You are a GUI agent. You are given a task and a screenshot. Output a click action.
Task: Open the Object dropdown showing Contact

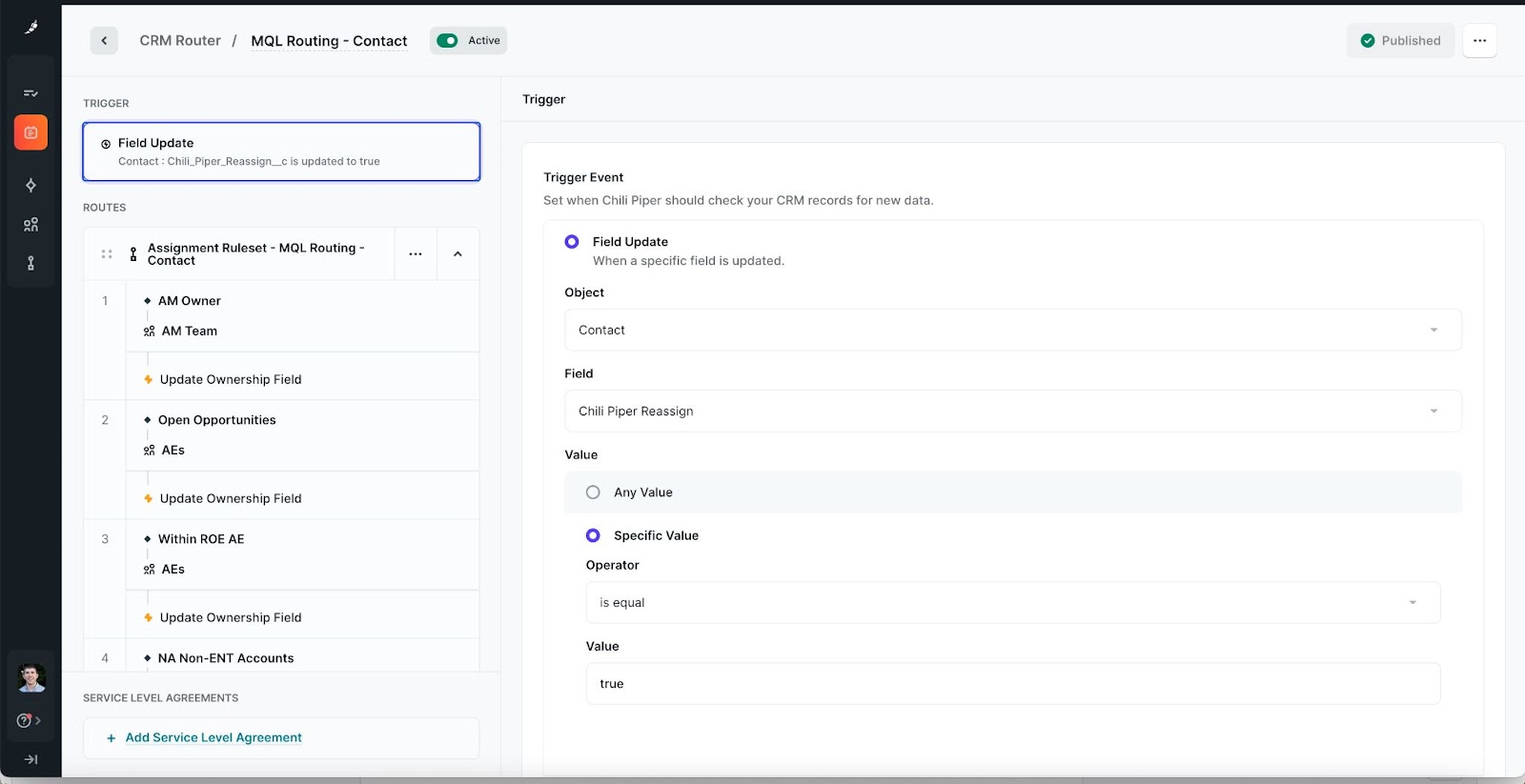[x=1012, y=330]
